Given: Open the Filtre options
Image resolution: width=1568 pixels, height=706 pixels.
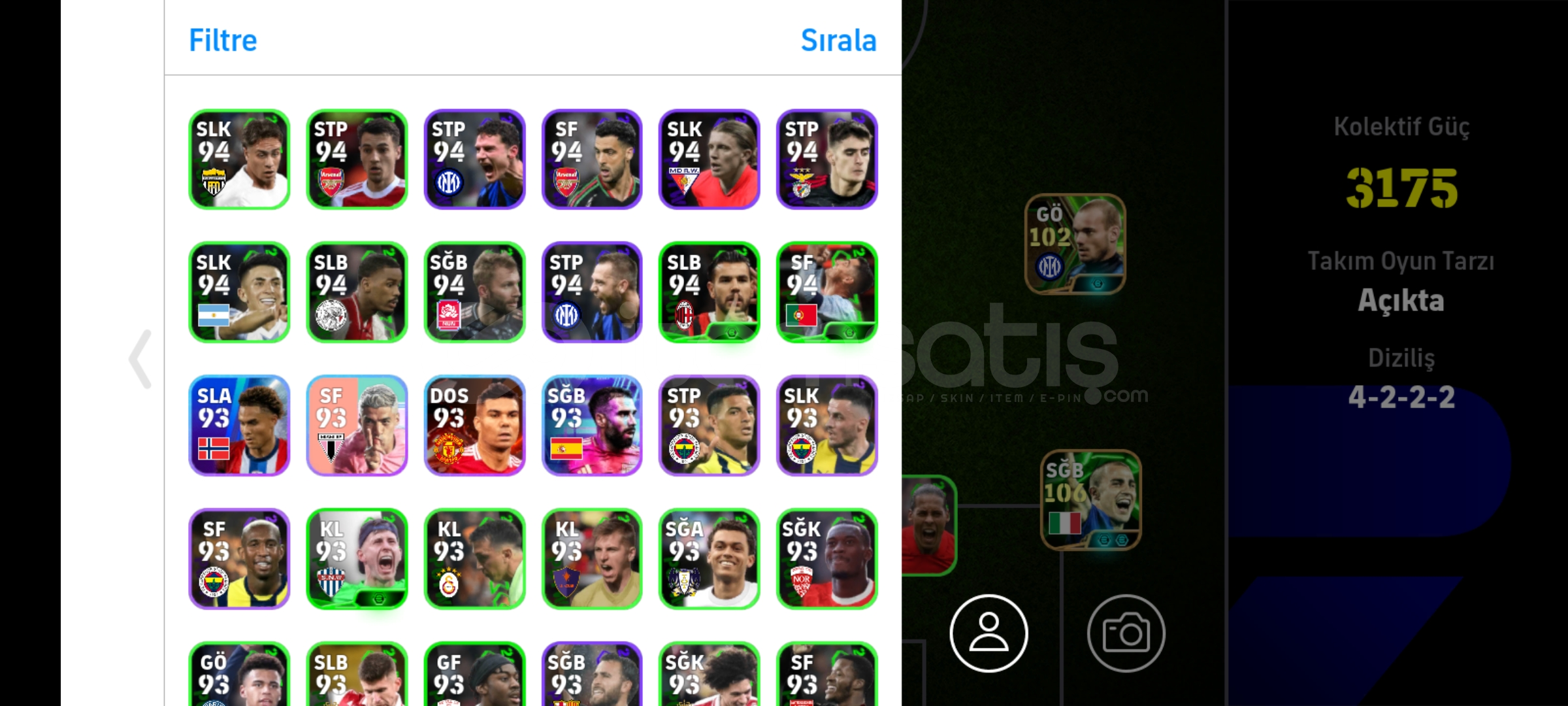Looking at the screenshot, I should 223,41.
